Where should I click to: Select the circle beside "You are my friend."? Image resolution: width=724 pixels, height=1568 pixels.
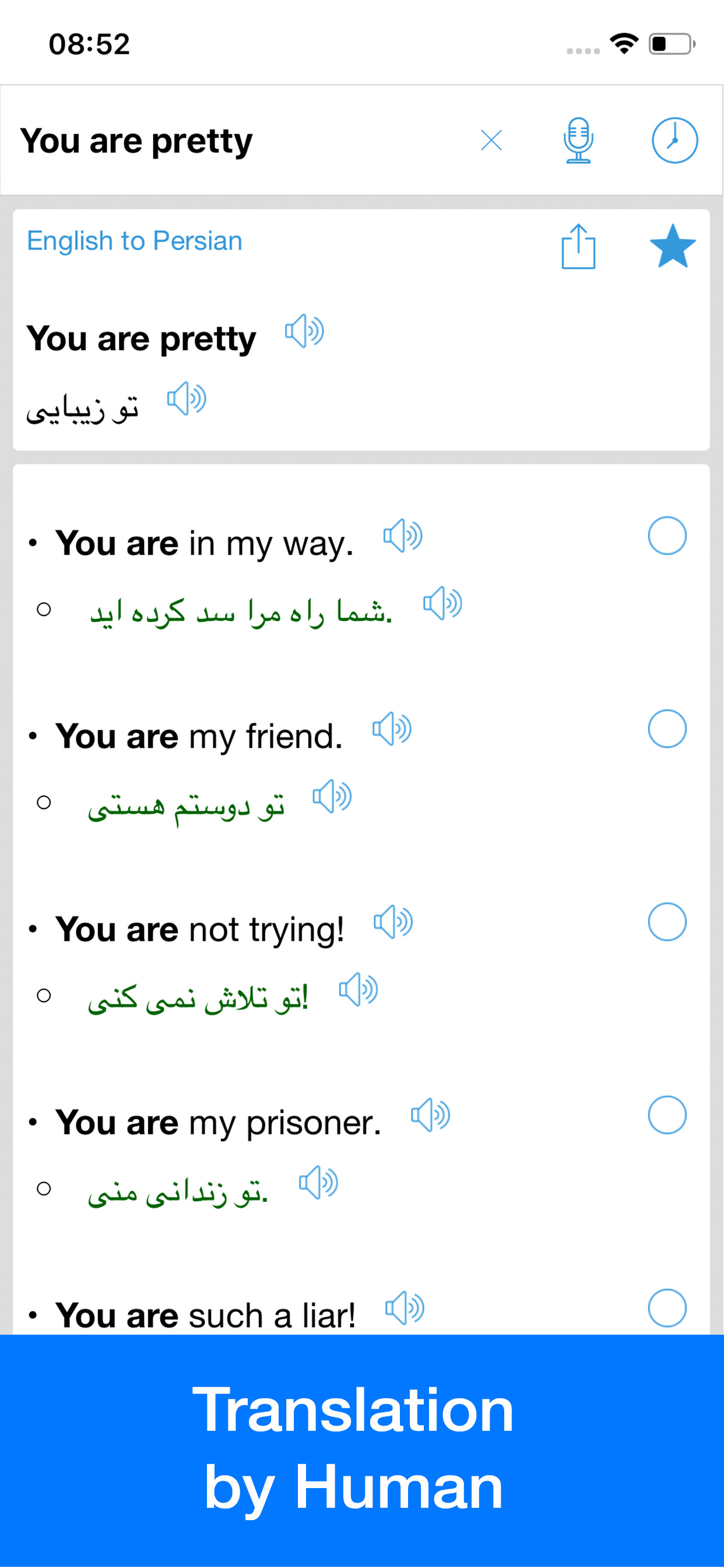click(x=667, y=729)
